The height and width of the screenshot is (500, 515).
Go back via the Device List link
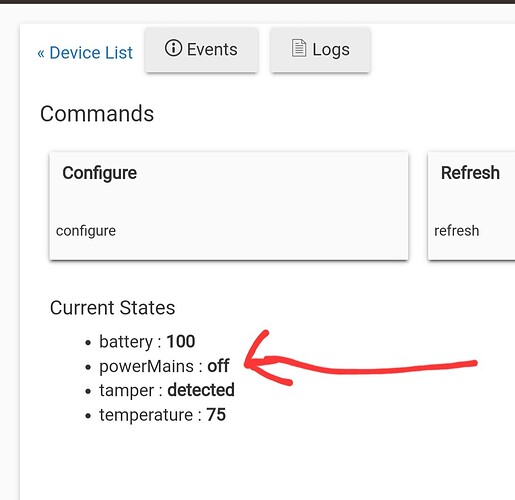tap(85, 53)
